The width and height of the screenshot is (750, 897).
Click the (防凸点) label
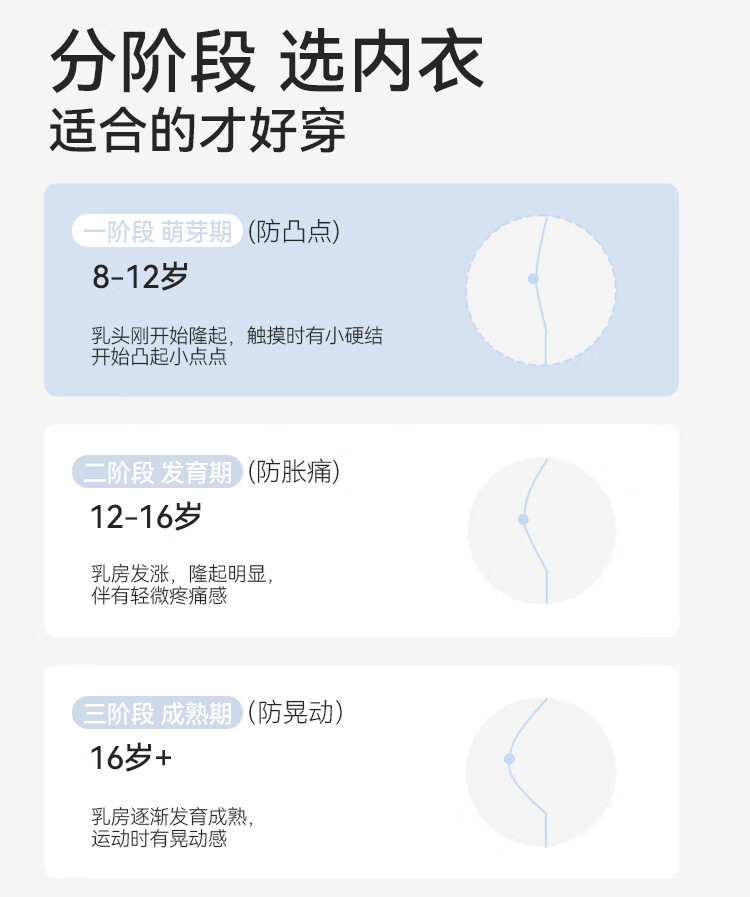(293, 232)
